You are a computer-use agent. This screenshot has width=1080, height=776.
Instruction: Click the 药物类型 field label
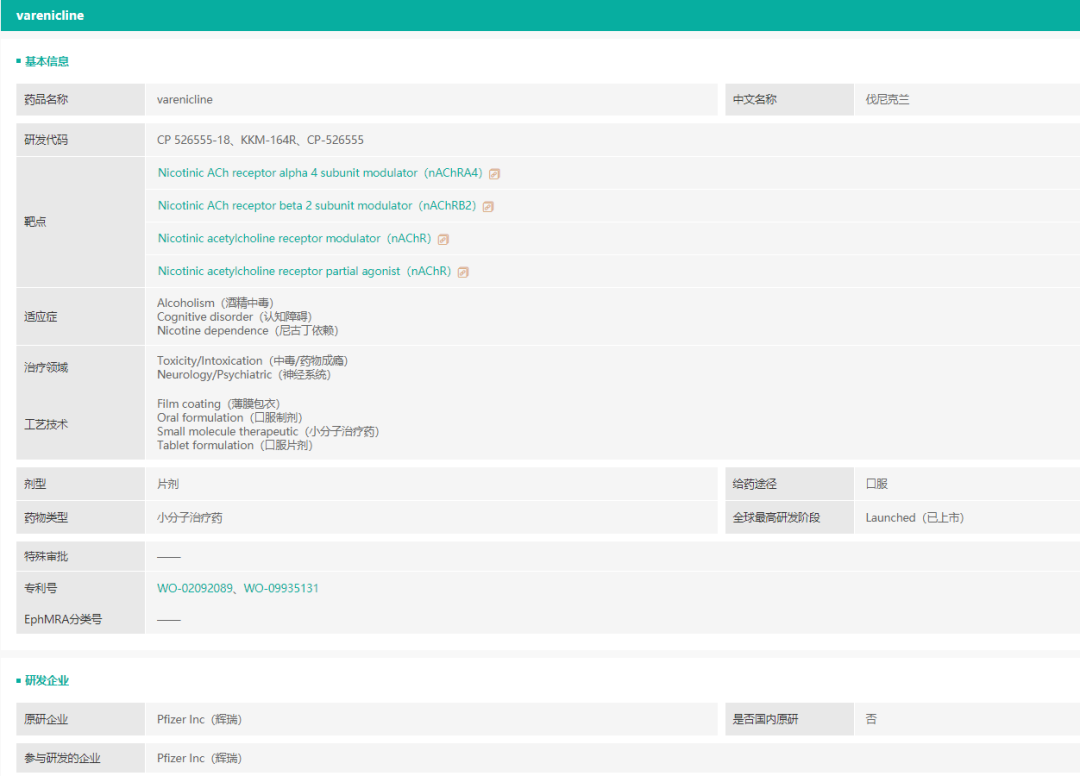(x=46, y=517)
